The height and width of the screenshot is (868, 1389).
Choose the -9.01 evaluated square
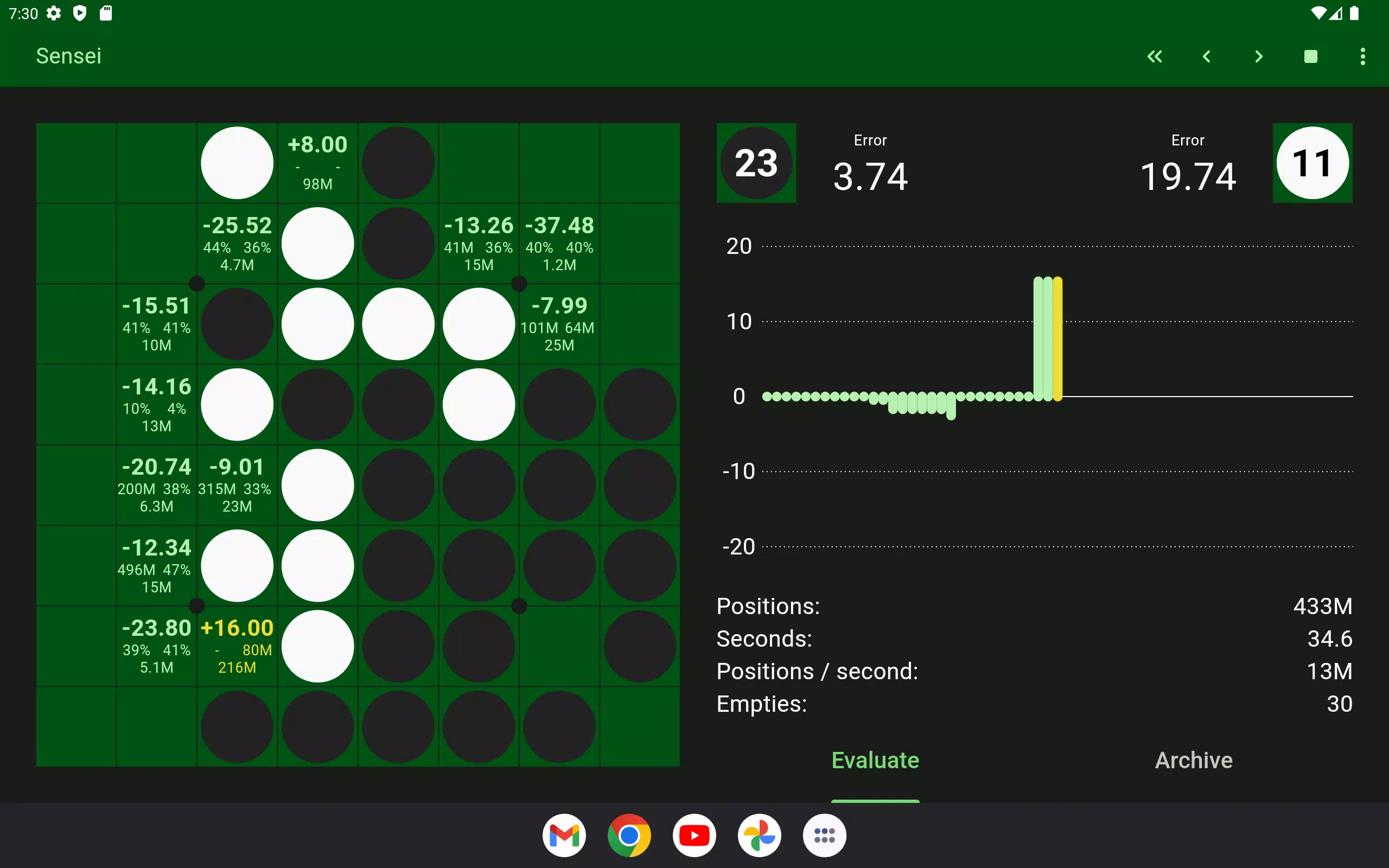point(237,485)
